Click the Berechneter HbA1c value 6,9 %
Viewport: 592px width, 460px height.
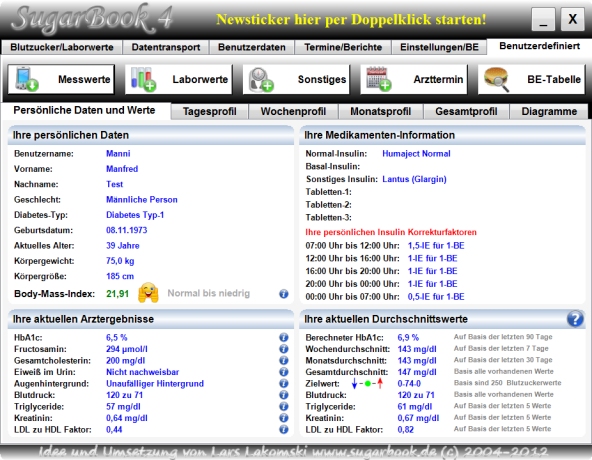point(408,338)
